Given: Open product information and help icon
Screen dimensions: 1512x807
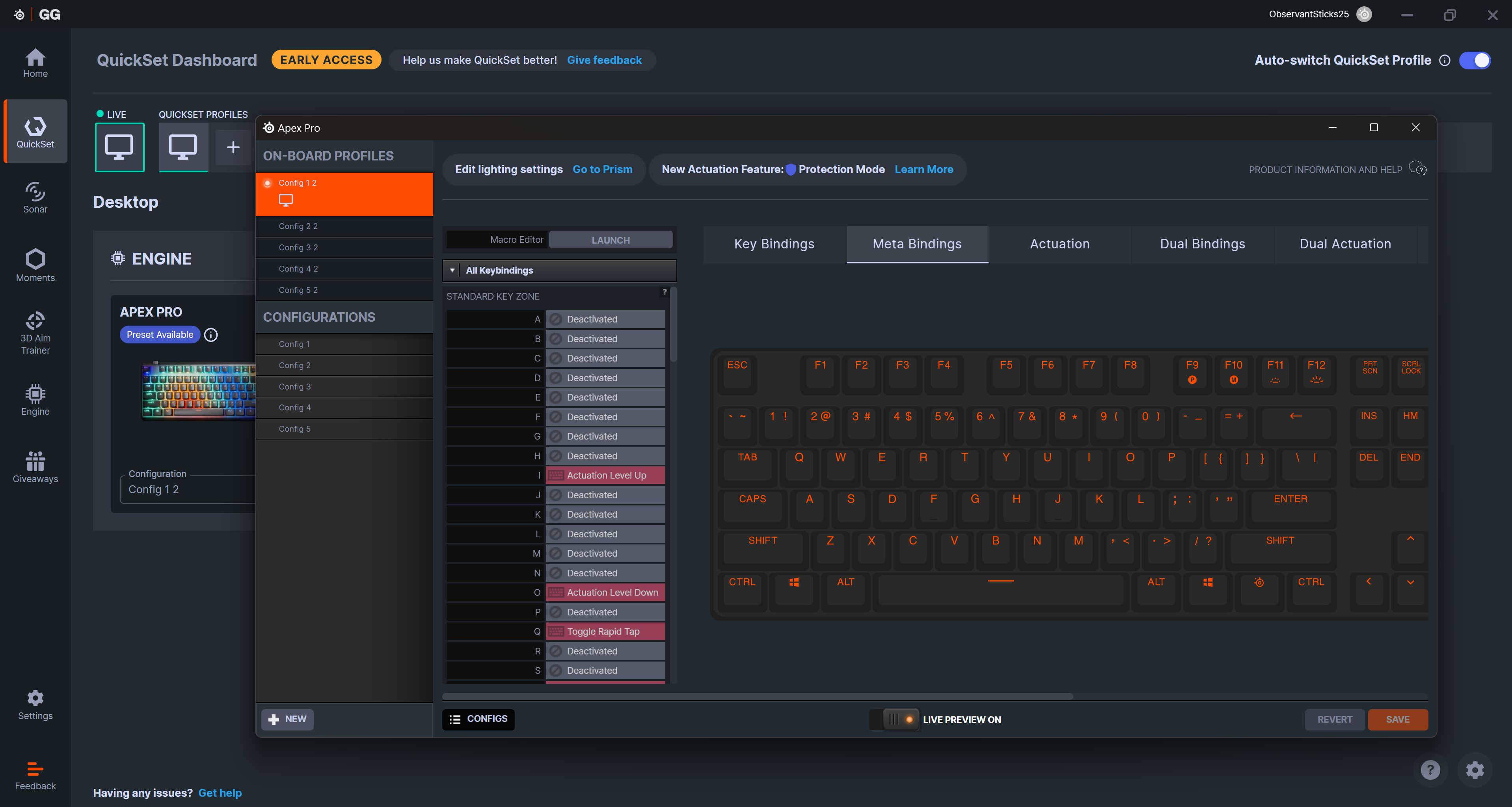Looking at the screenshot, I should tap(1417, 169).
